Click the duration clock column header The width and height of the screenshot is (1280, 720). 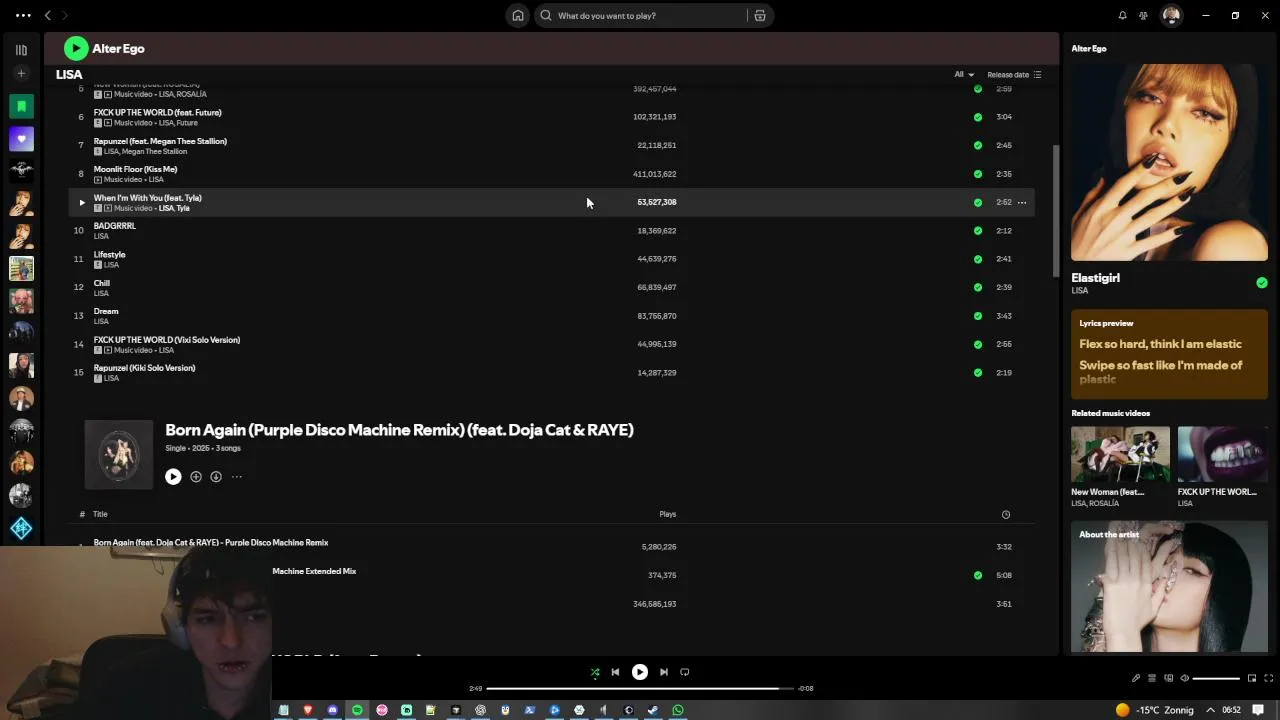point(1006,514)
